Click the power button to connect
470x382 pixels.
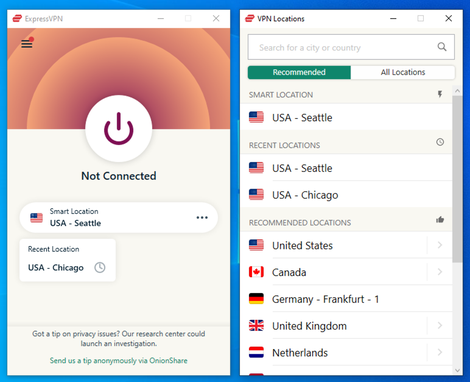tap(119, 129)
